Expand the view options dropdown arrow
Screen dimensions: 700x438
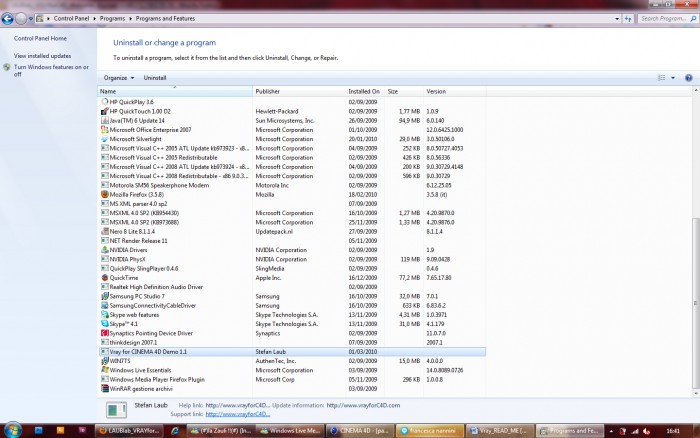point(673,78)
